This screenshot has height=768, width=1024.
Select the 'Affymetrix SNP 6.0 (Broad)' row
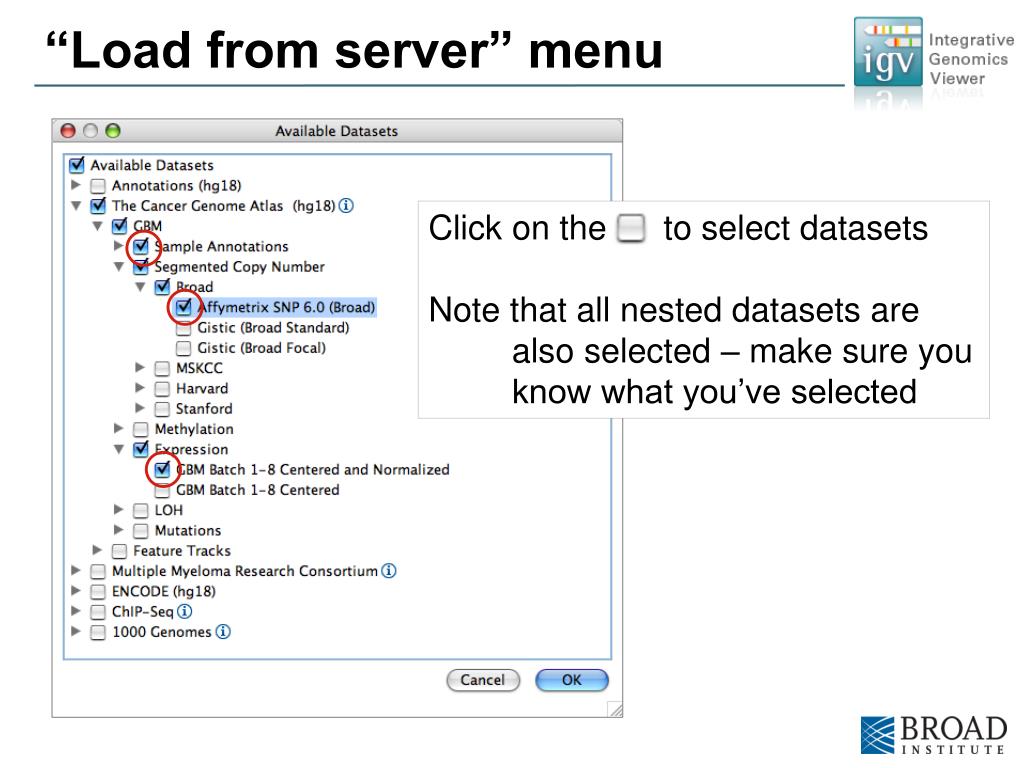286,307
